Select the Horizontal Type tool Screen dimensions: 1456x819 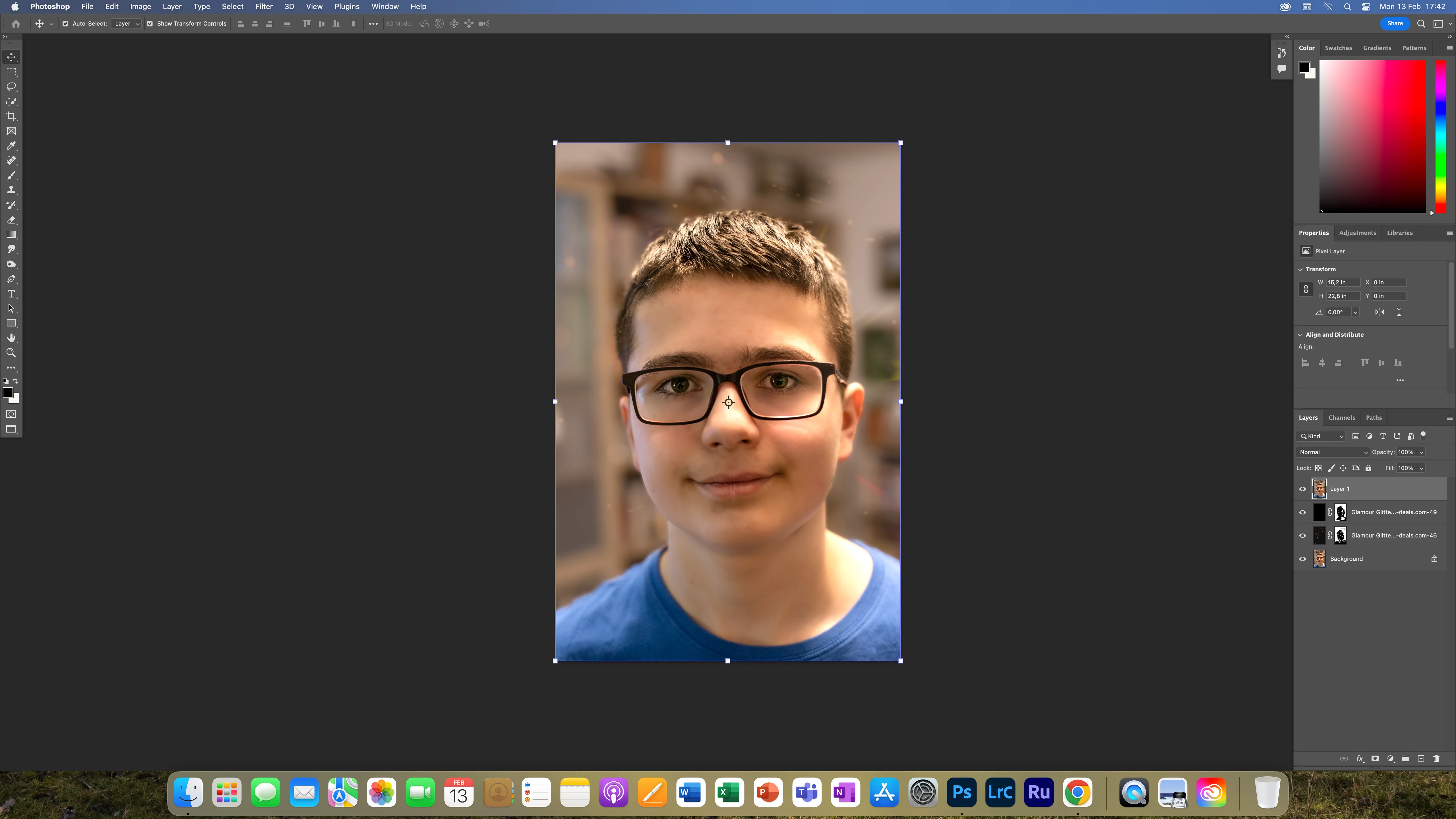[x=11, y=294]
